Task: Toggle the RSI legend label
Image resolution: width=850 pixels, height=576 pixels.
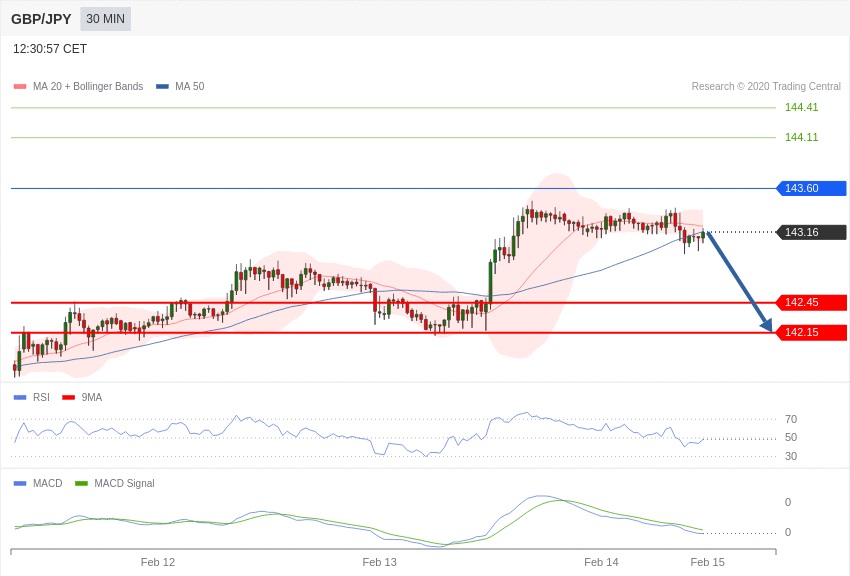Action: click(41, 397)
